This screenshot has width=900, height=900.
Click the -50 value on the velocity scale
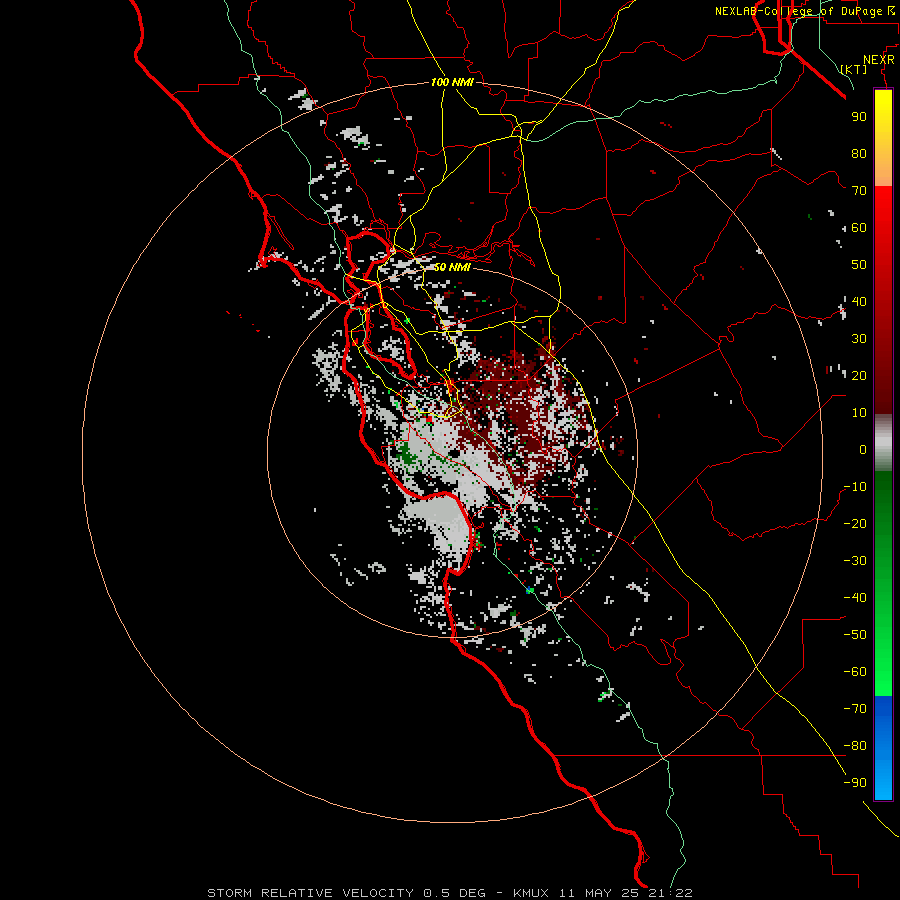click(855, 635)
